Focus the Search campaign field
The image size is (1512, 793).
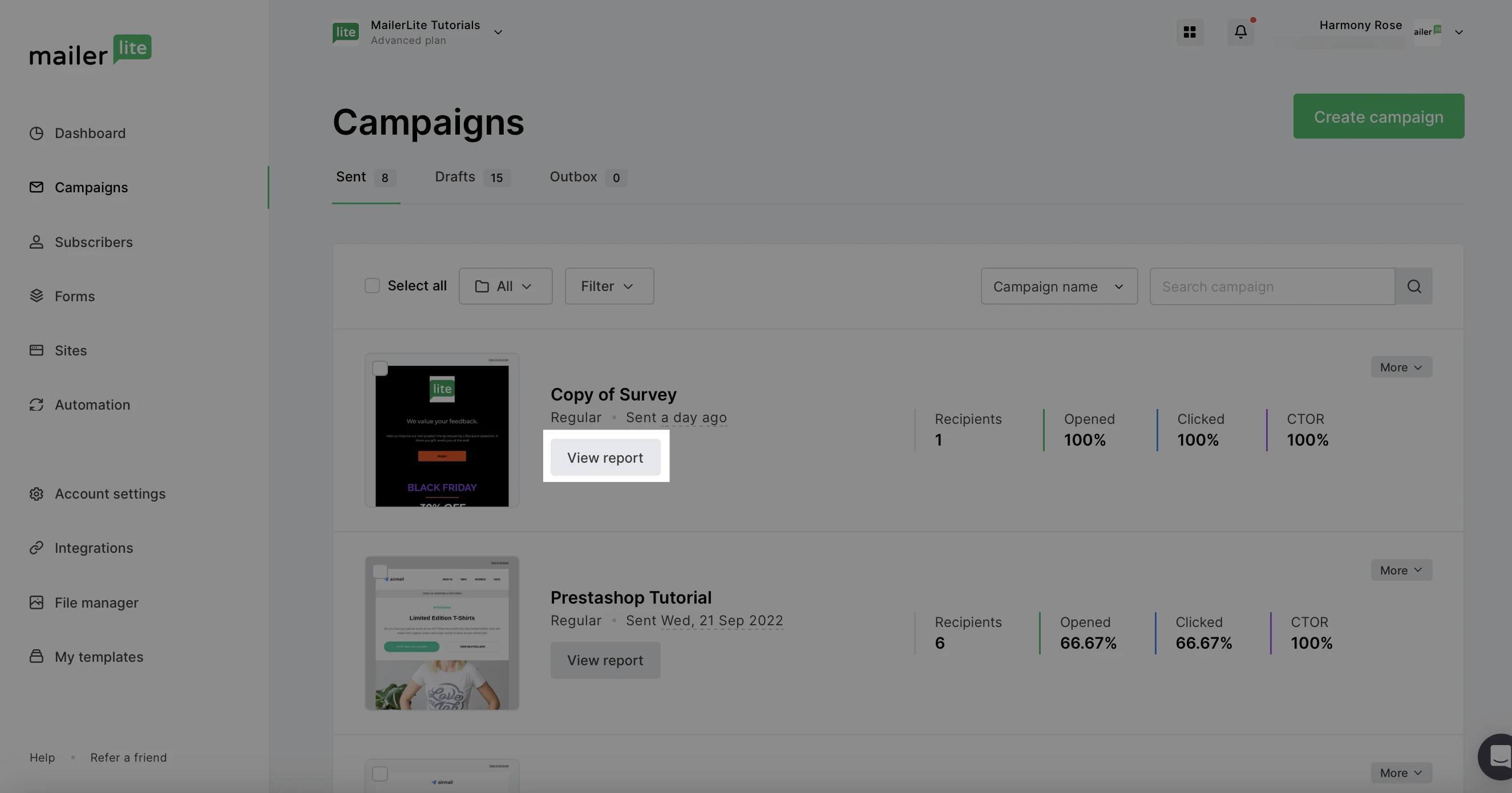[x=1272, y=286]
